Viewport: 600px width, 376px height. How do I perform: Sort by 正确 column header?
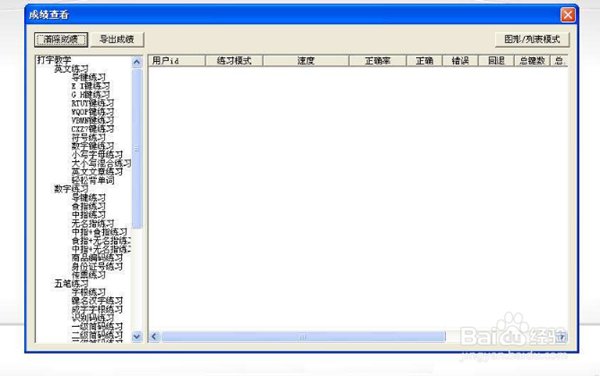pos(424,60)
